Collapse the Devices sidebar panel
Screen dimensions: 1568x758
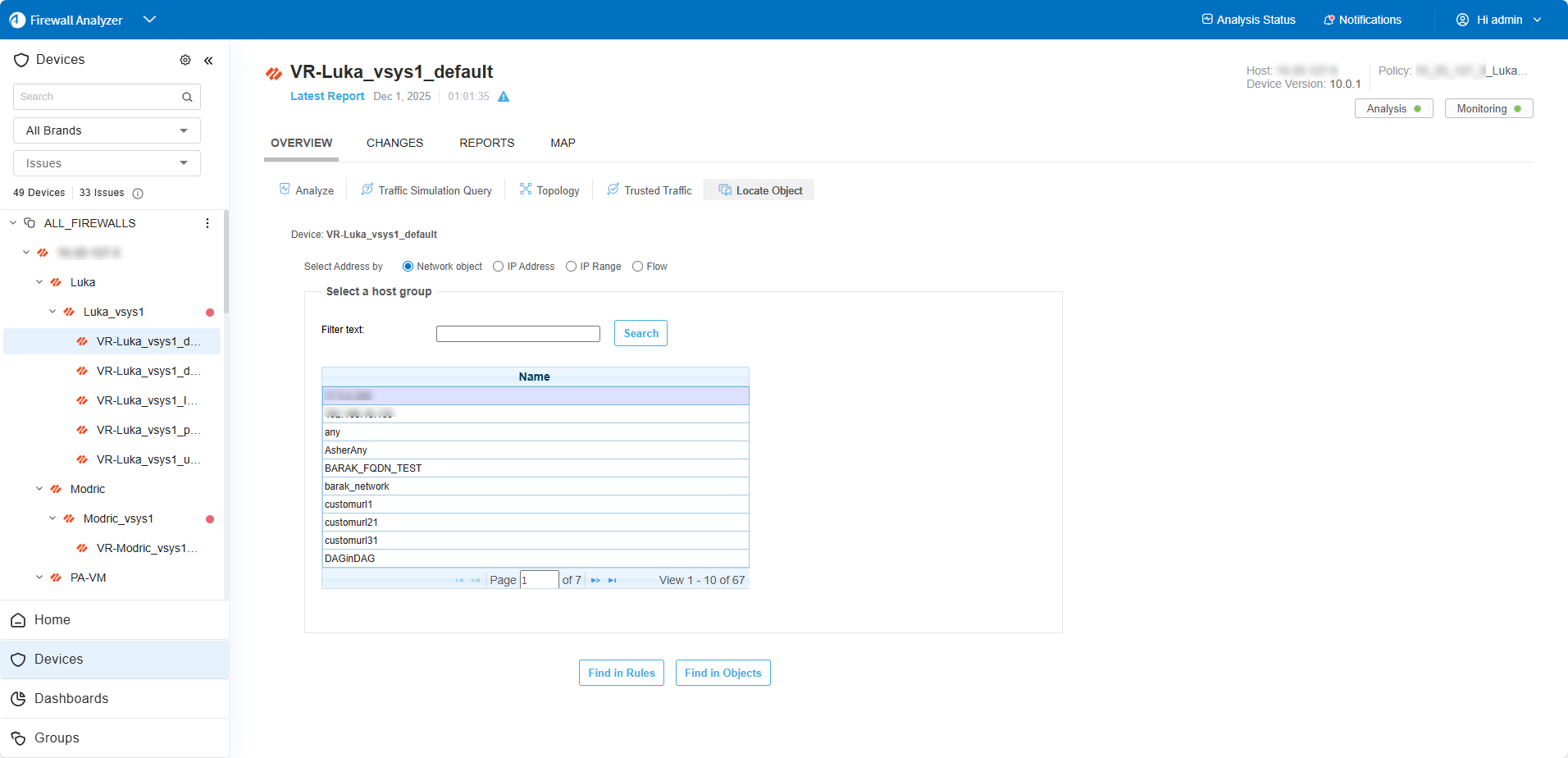[x=208, y=60]
